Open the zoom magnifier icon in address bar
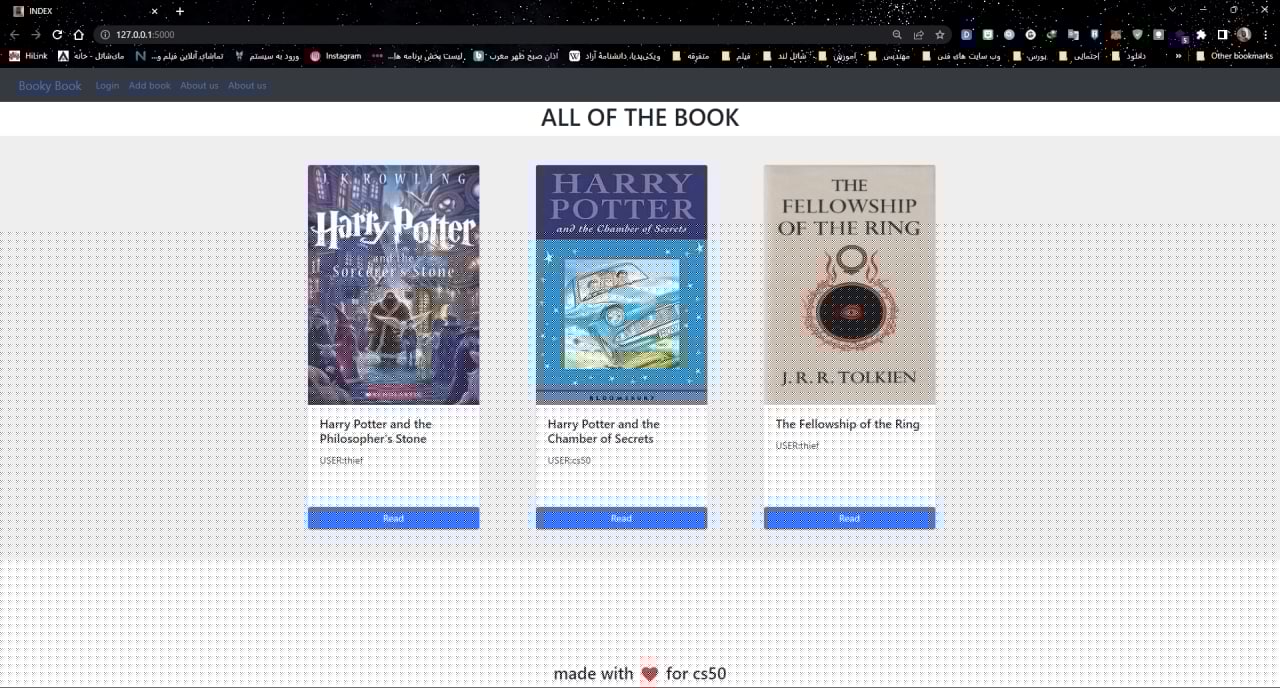Viewport: 1280px width, 688px height. coord(897,34)
